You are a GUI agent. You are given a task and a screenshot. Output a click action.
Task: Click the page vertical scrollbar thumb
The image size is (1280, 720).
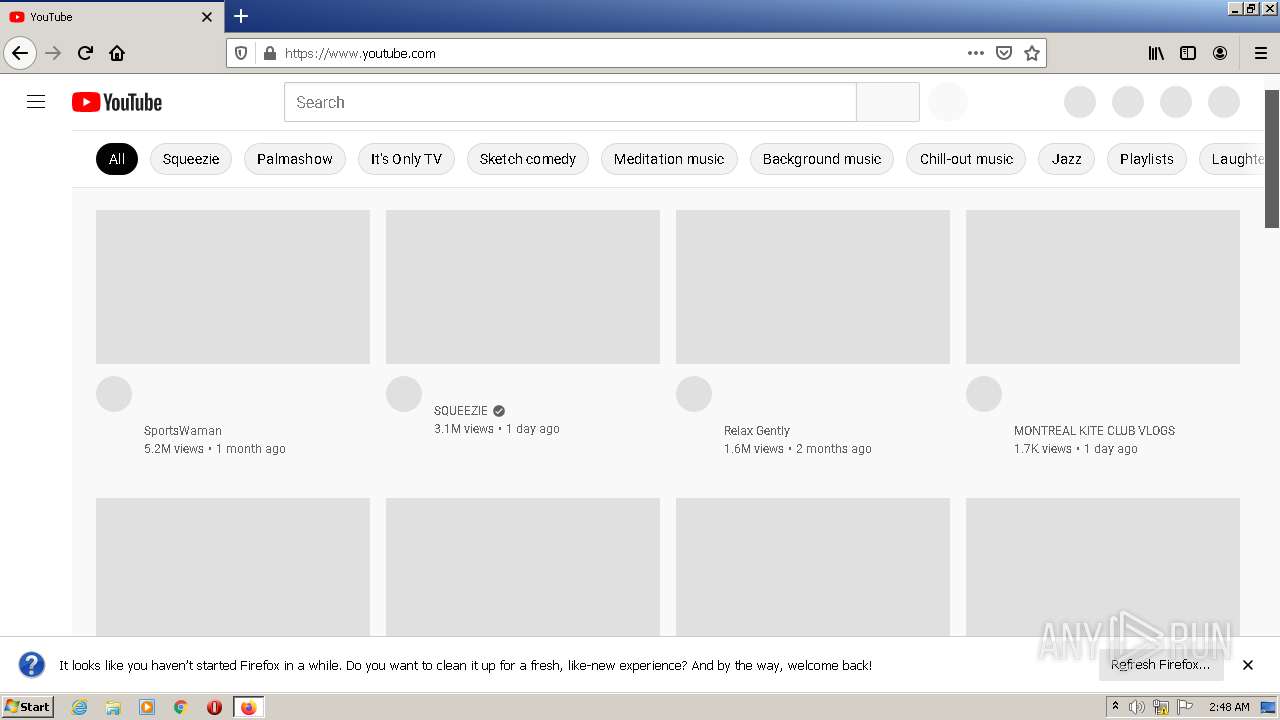coord(1272,158)
